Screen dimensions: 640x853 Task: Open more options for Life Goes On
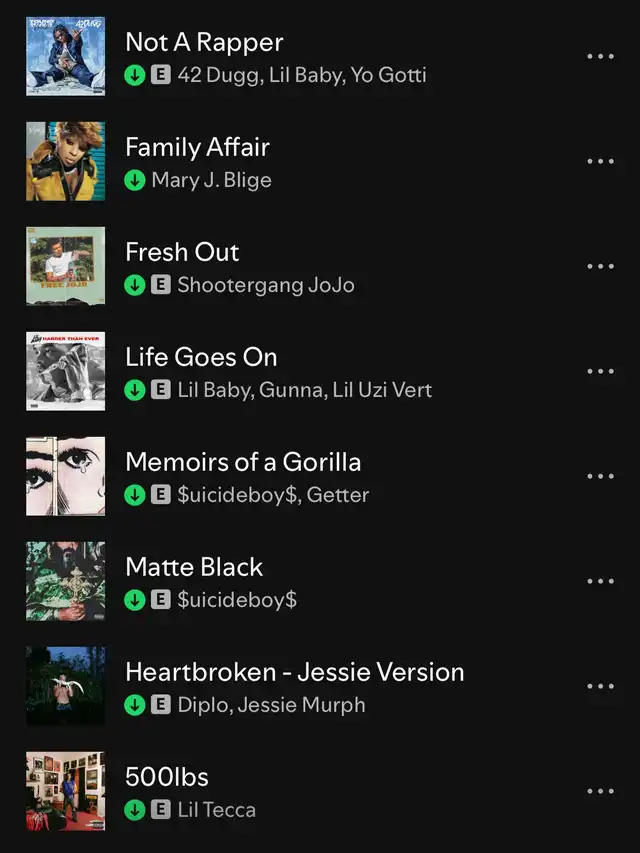point(600,372)
